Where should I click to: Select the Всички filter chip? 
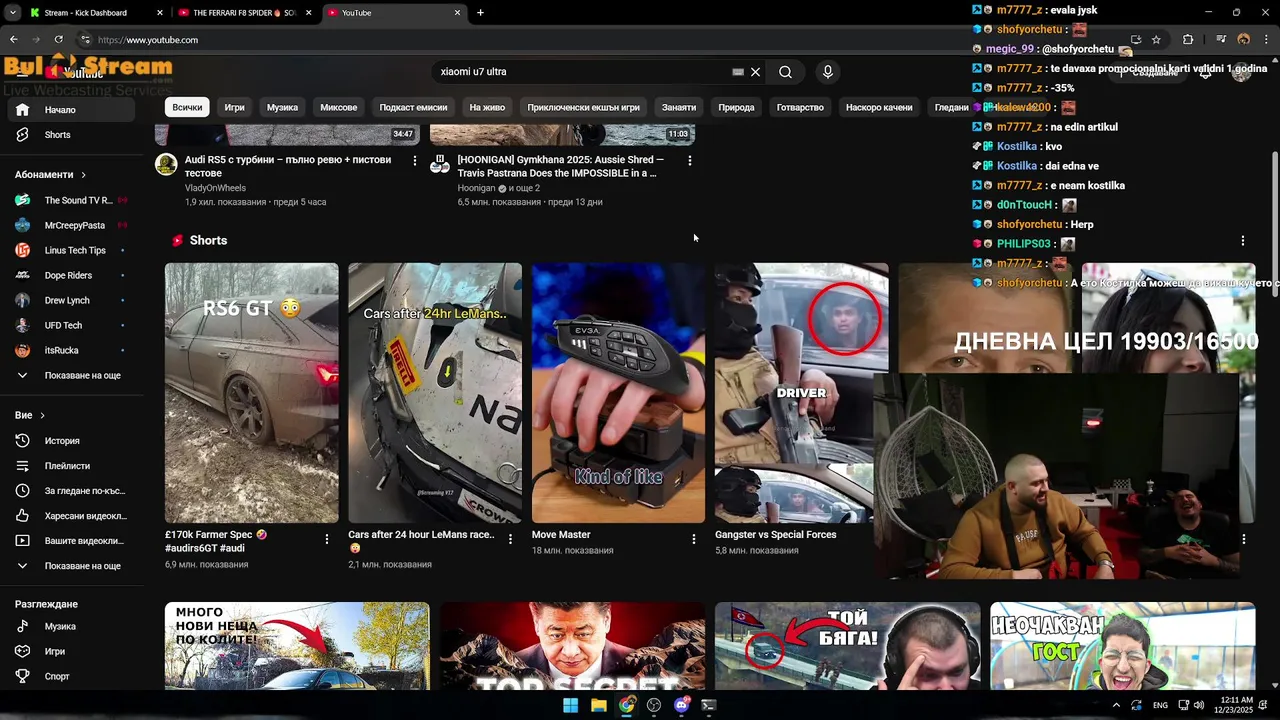[x=187, y=107]
